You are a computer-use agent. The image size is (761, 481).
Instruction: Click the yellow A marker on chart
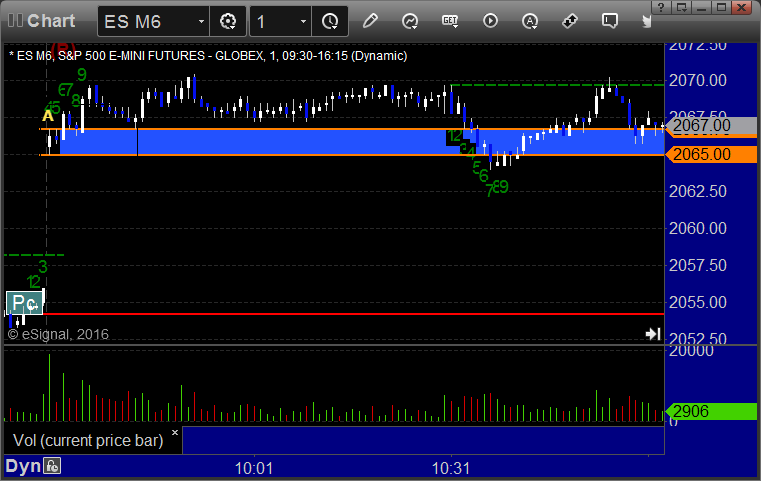(x=48, y=116)
